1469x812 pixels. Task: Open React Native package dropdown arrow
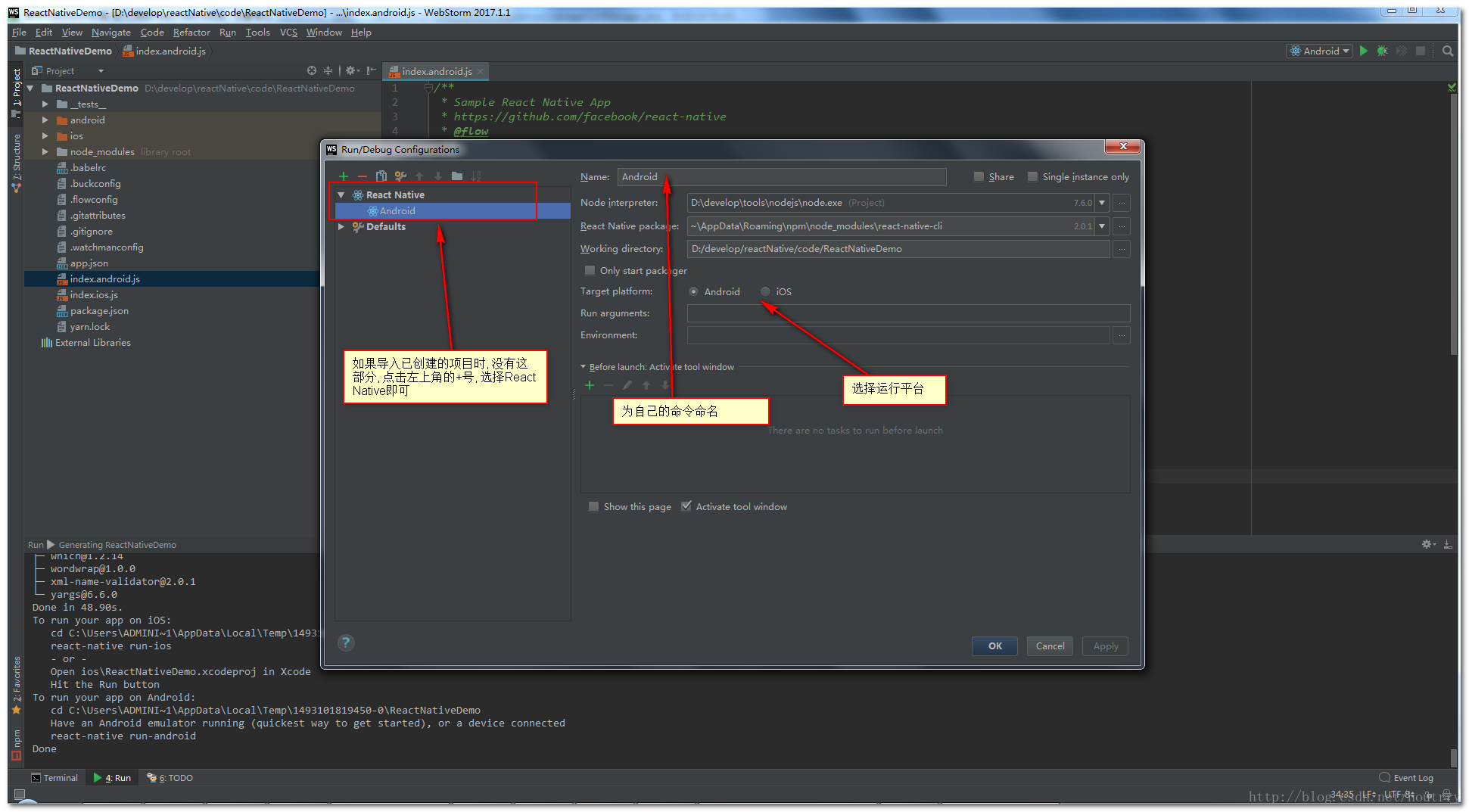(1102, 226)
